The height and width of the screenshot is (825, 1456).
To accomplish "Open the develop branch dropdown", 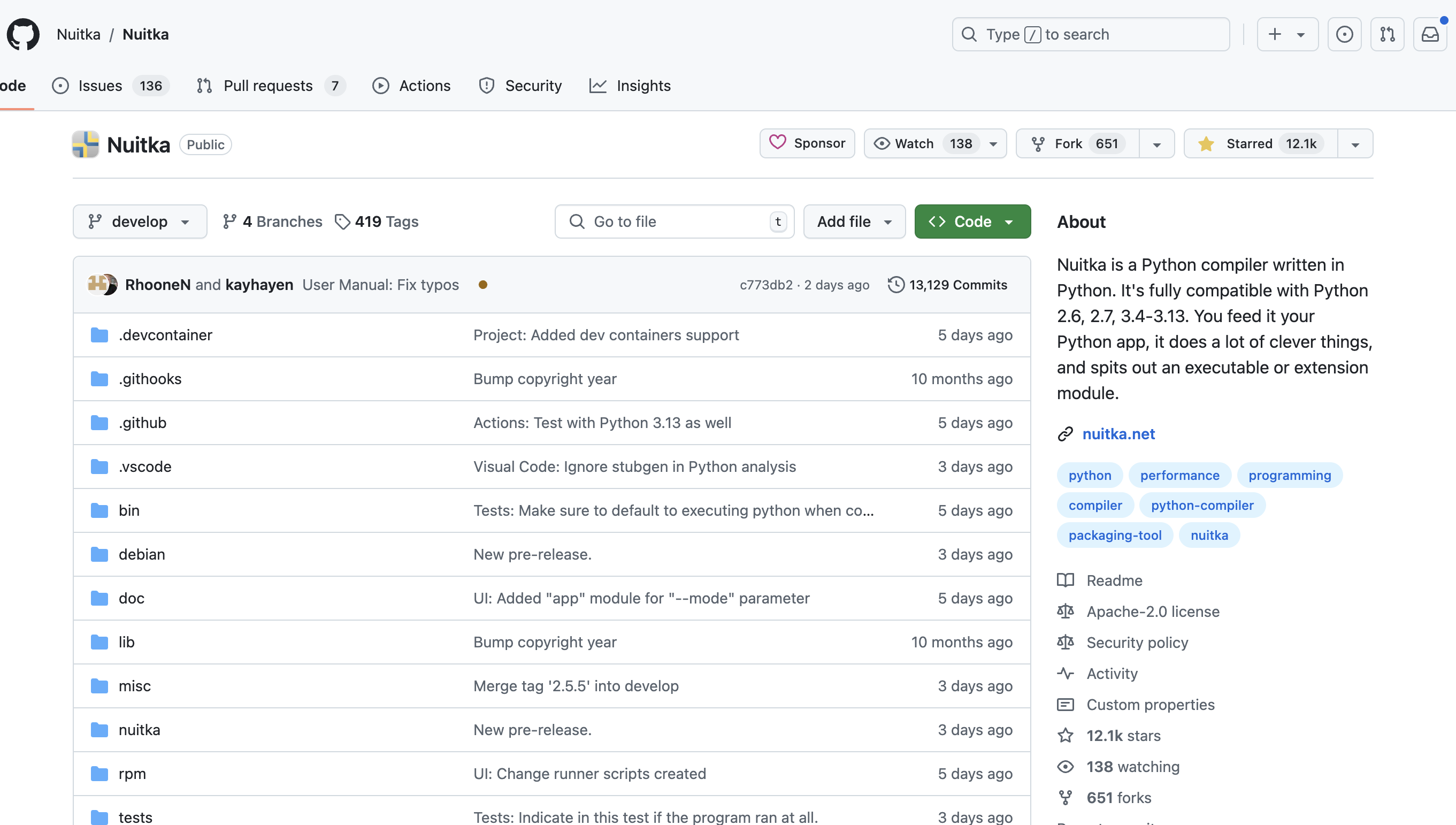I will [x=140, y=221].
